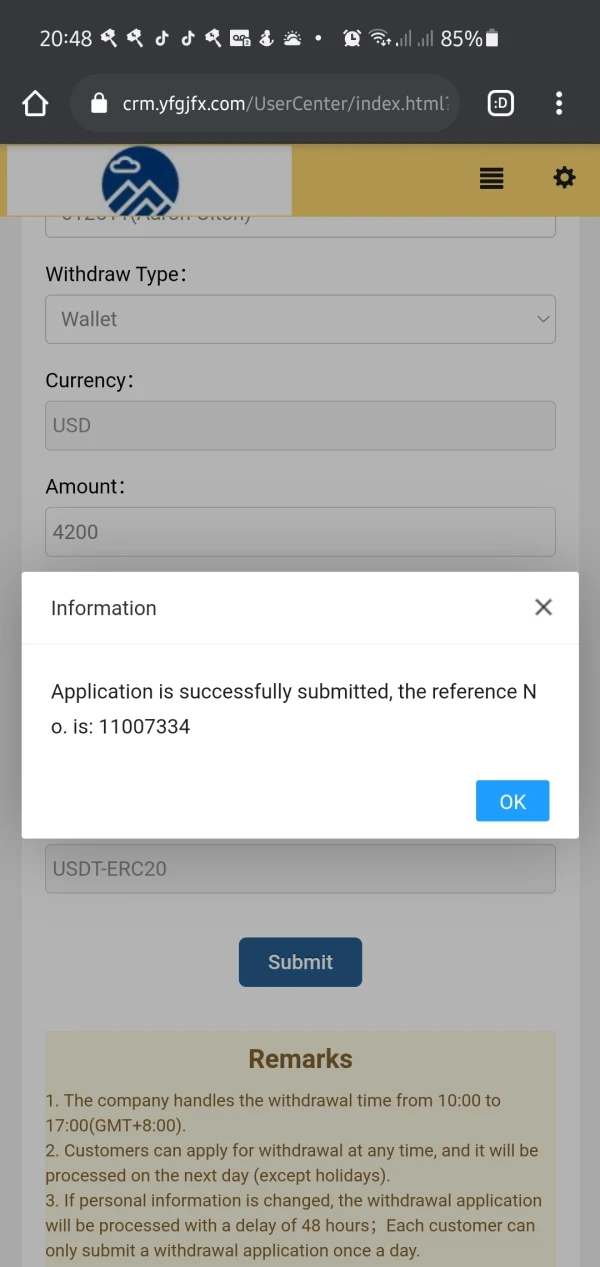Viewport: 600px width, 1267px height.
Task: Open the browser three-dot menu
Action: click(559, 103)
